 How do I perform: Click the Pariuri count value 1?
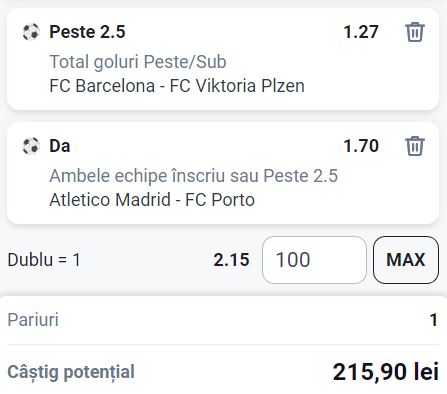pyautogui.click(x=434, y=320)
